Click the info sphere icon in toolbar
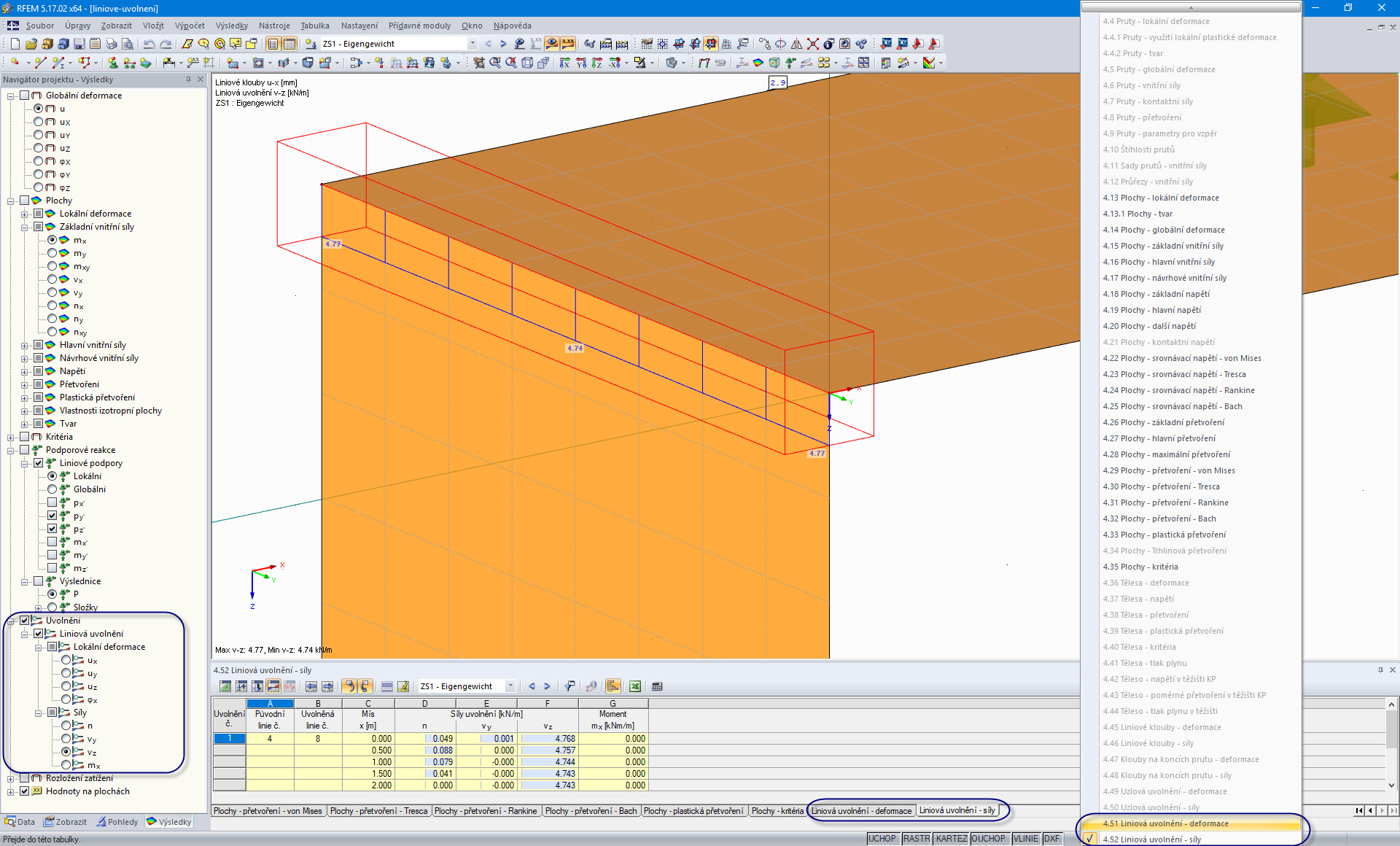The image size is (1400, 846). point(828,44)
